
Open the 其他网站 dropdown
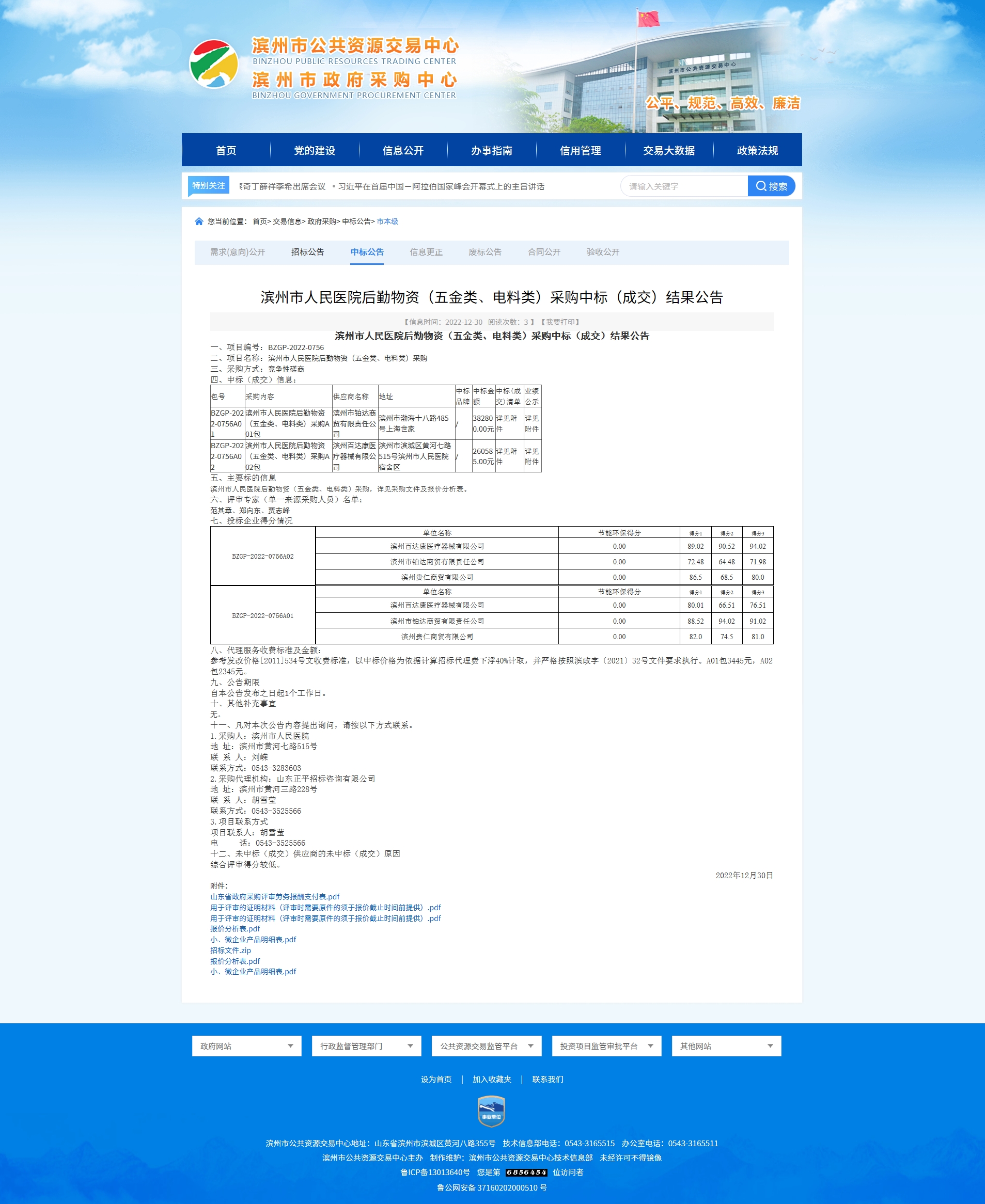click(x=726, y=1046)
